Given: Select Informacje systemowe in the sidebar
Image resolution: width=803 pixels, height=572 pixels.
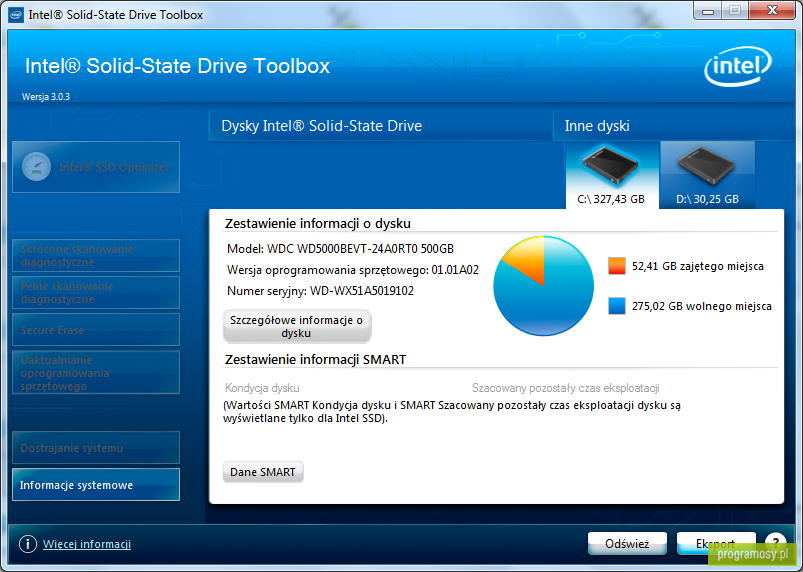Looking at the screenshot, I should (x=96, y=485).
